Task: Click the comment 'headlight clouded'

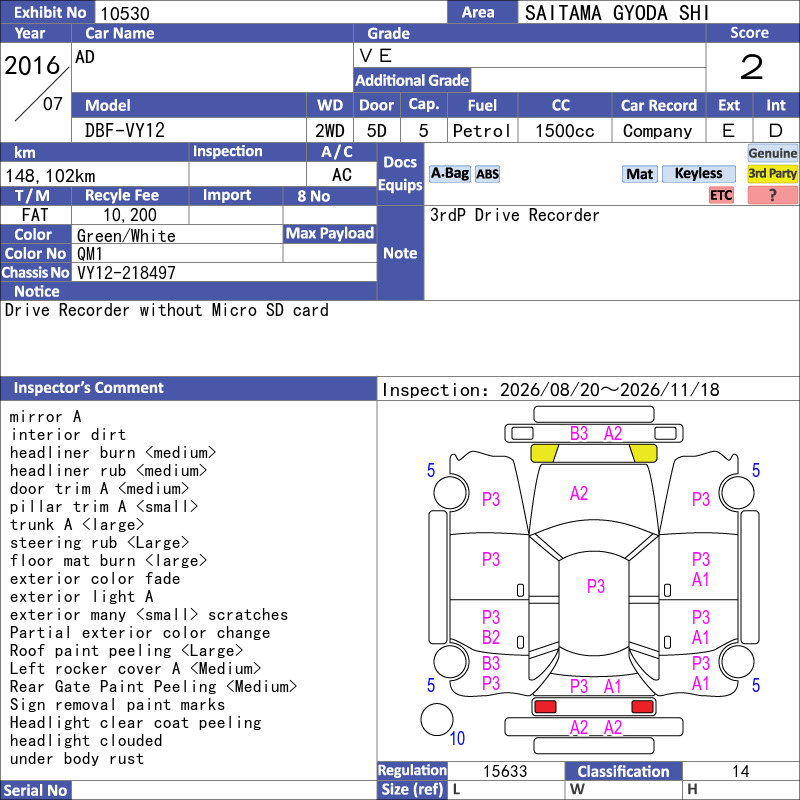Action: coord(86,741)
